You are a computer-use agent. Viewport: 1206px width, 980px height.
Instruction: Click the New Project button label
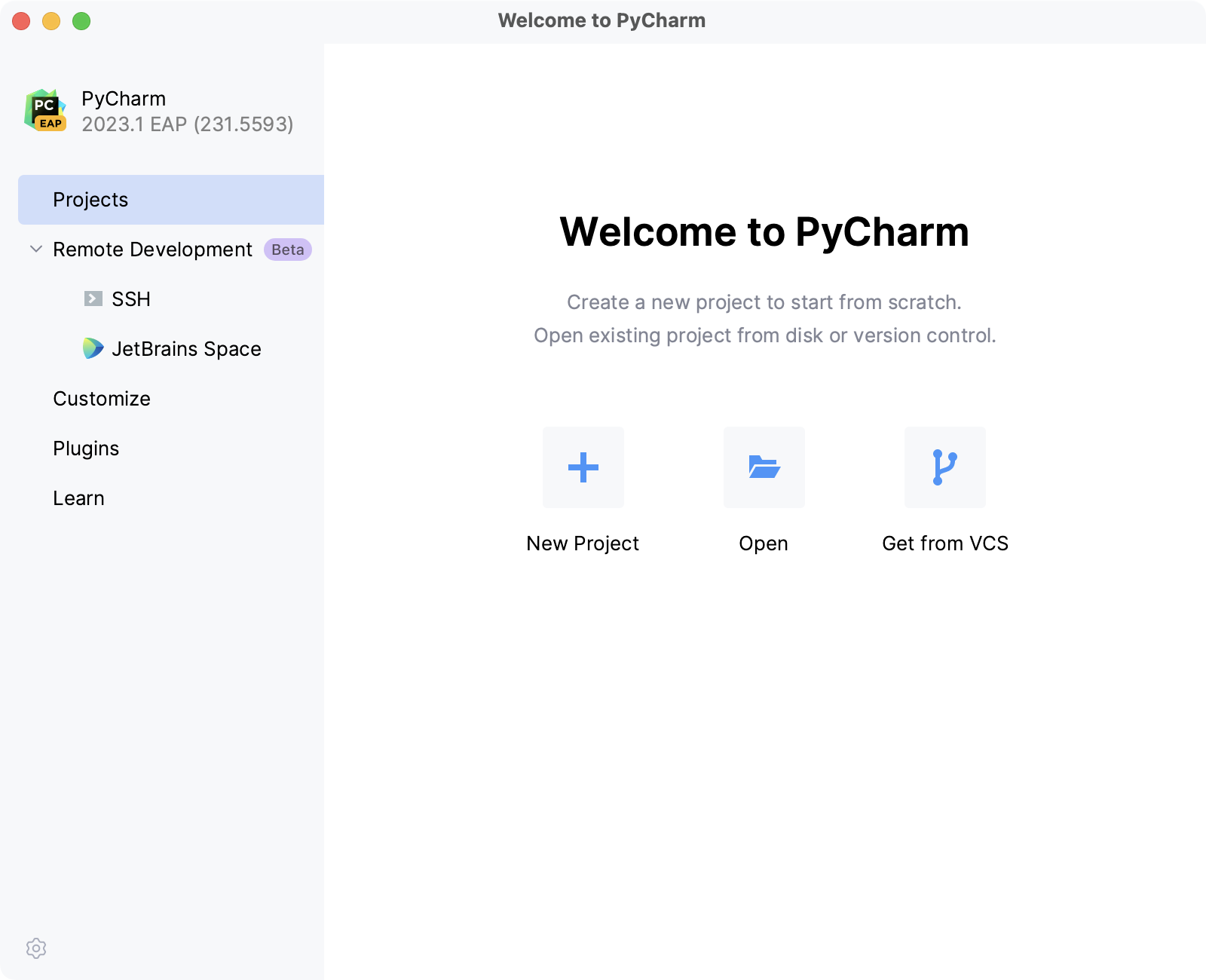click(x=583, y=543)
